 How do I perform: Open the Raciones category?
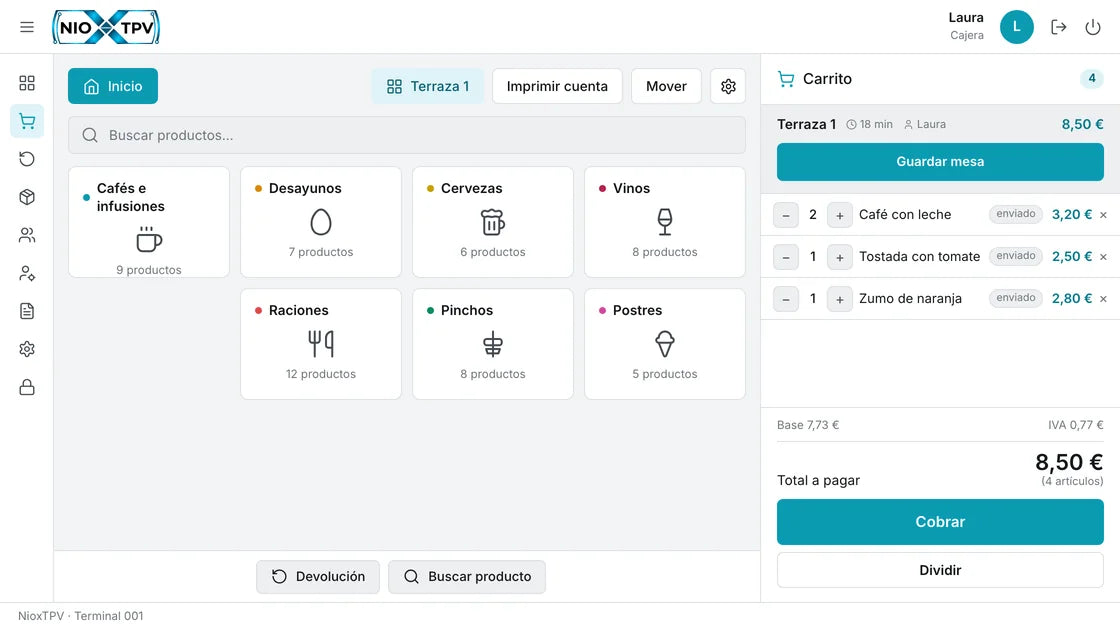click(321, 344)
